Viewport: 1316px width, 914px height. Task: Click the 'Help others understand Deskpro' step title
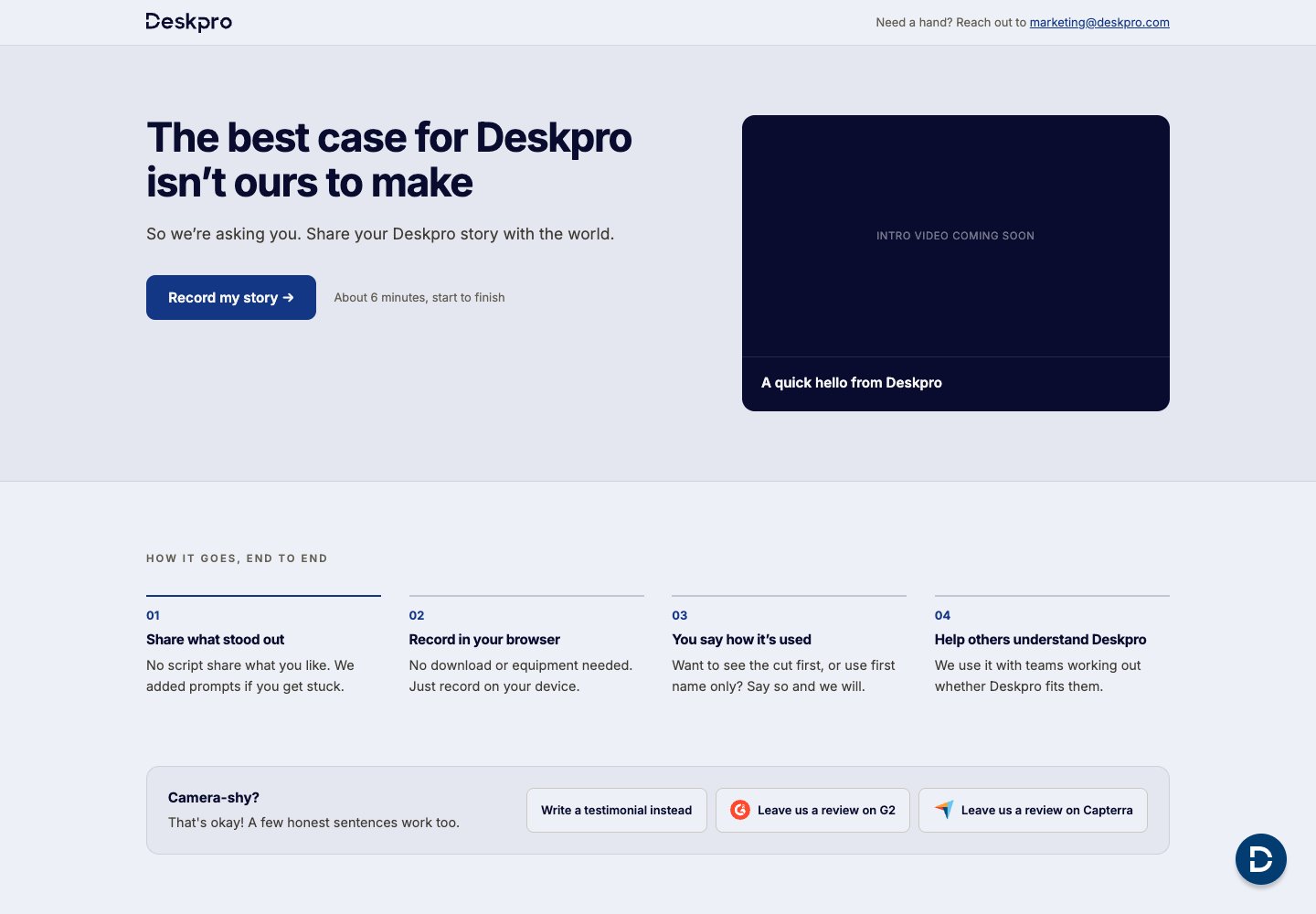tap(1040, 640)
